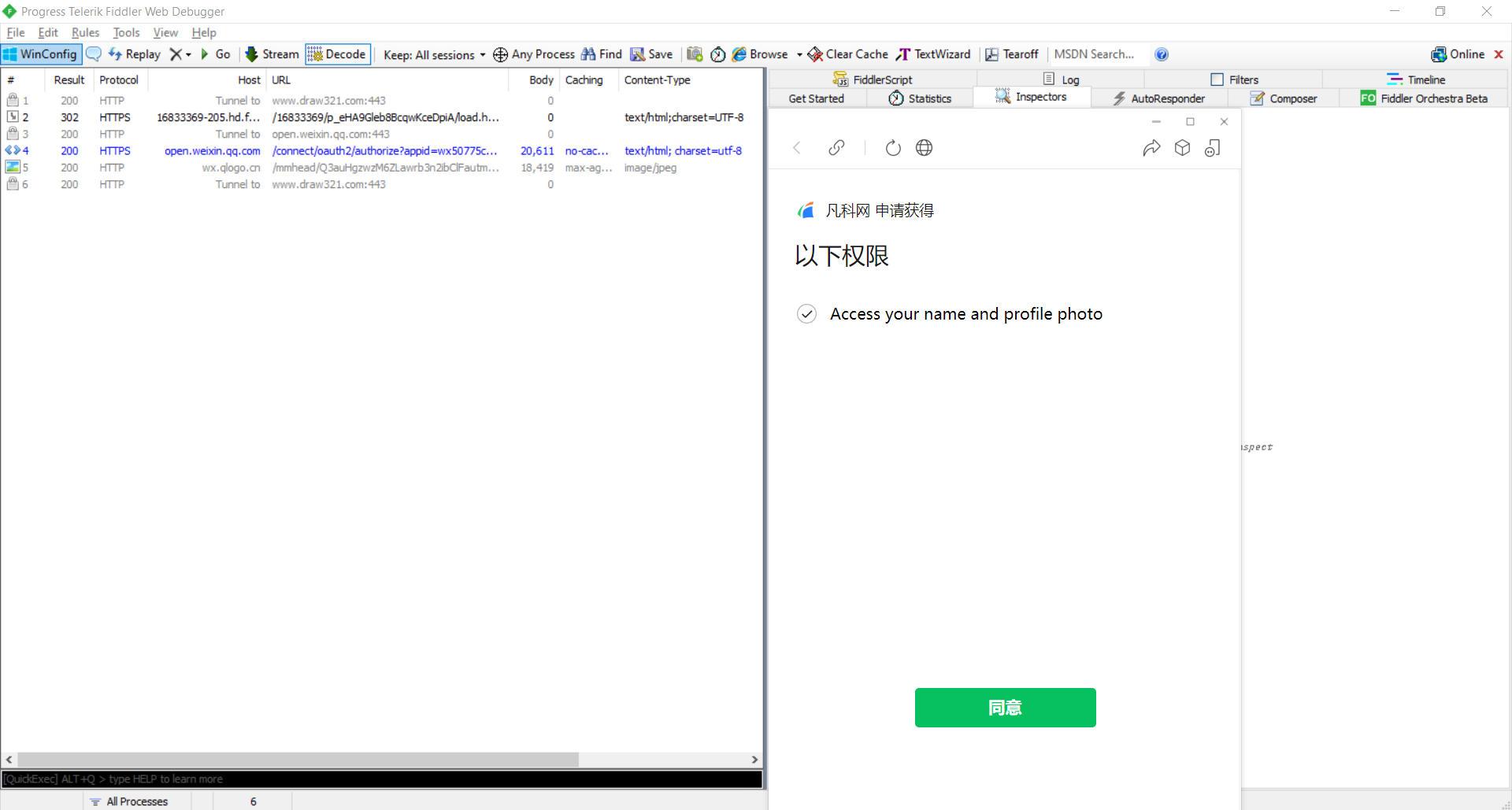Go back in the WeChat authorization window
Viewport: 1512px width, 810px height.
(797, 148)
